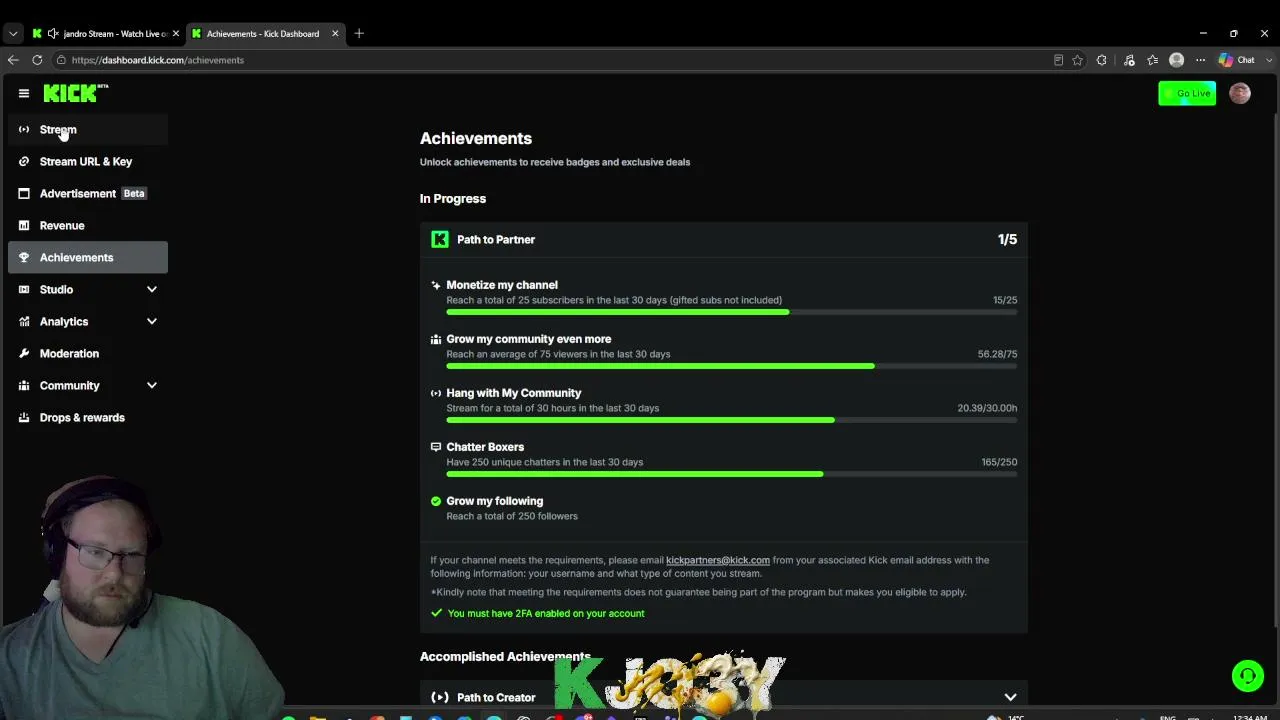The width and height of the screenshot is (1280, 720).
Task: Click the 15/25 subscriber count
Action: 1005,300
